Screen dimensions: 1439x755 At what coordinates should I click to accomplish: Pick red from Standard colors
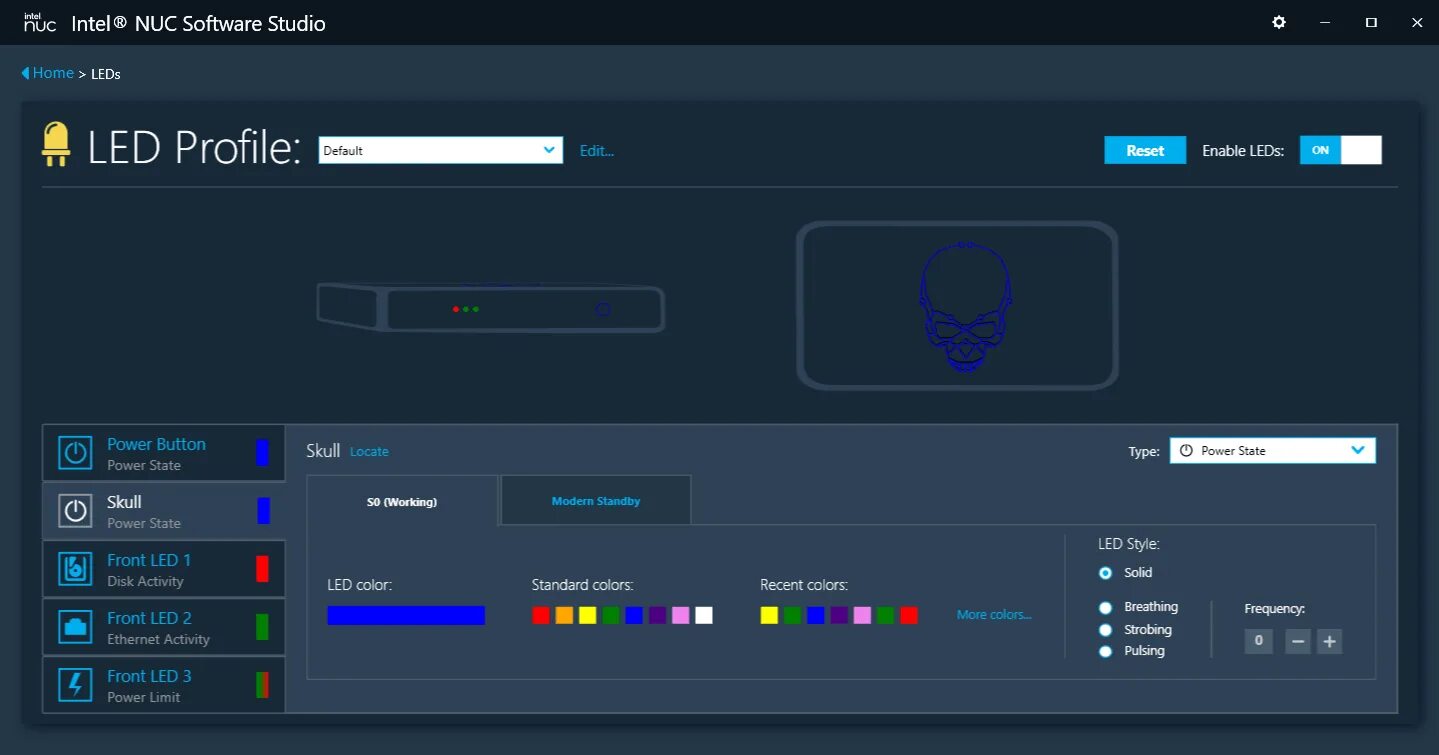coord(541,615)
